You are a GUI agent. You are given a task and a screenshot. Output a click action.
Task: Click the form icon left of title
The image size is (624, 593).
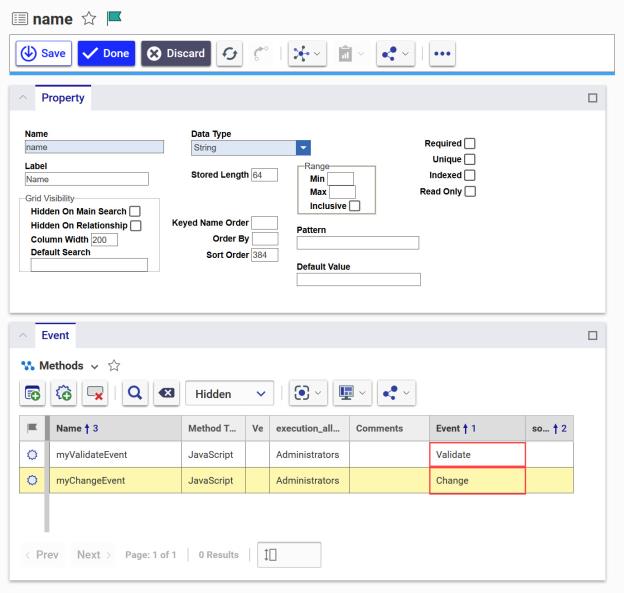pos(20,19)
